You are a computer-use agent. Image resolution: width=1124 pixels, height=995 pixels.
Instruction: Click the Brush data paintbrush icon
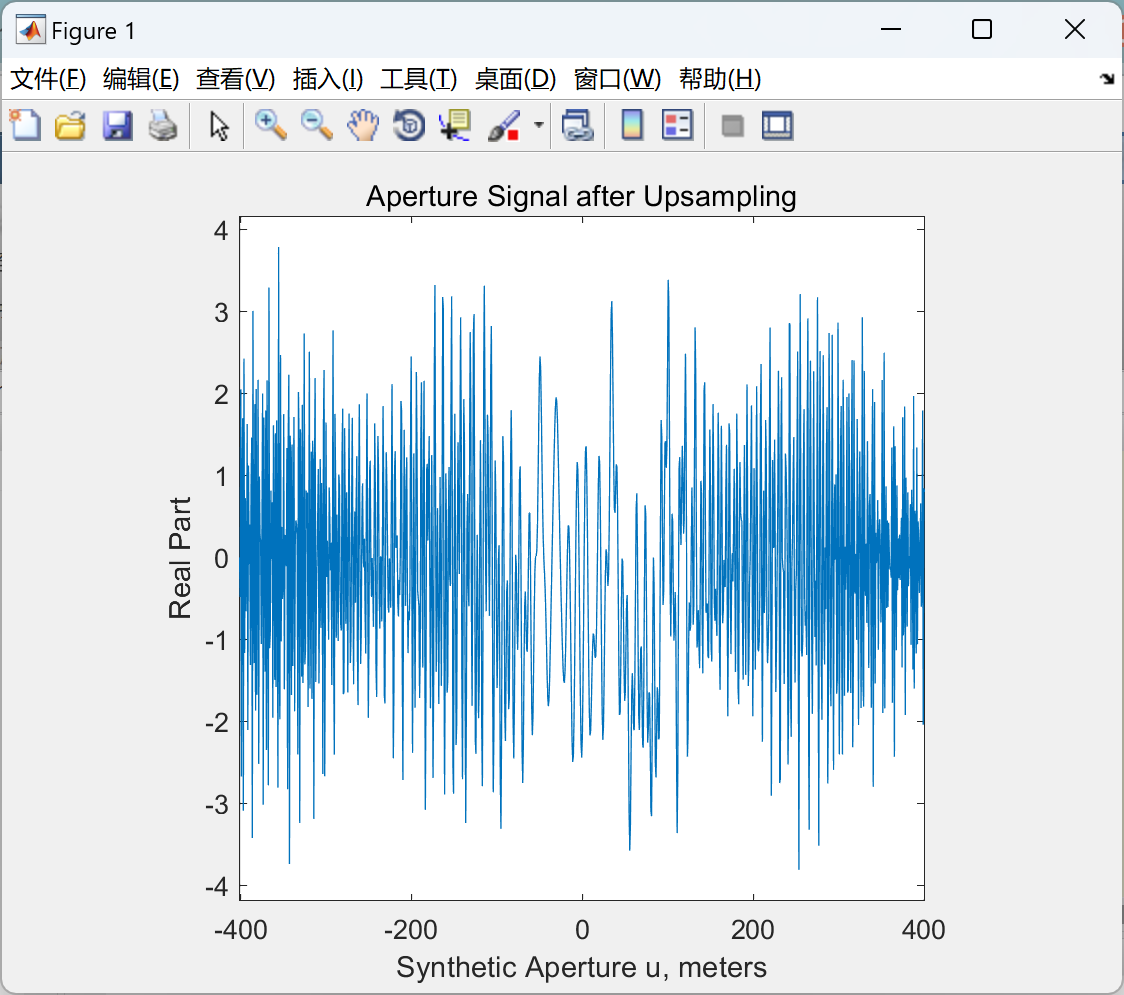point(504,125)
